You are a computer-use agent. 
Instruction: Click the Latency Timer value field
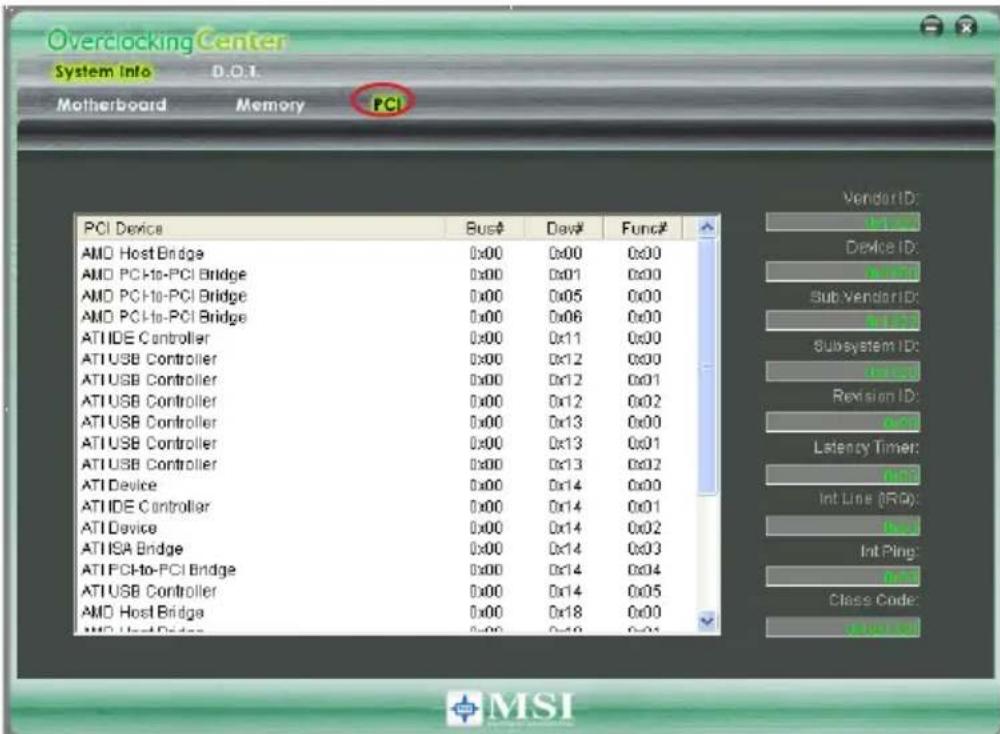[x=842, y=474]
